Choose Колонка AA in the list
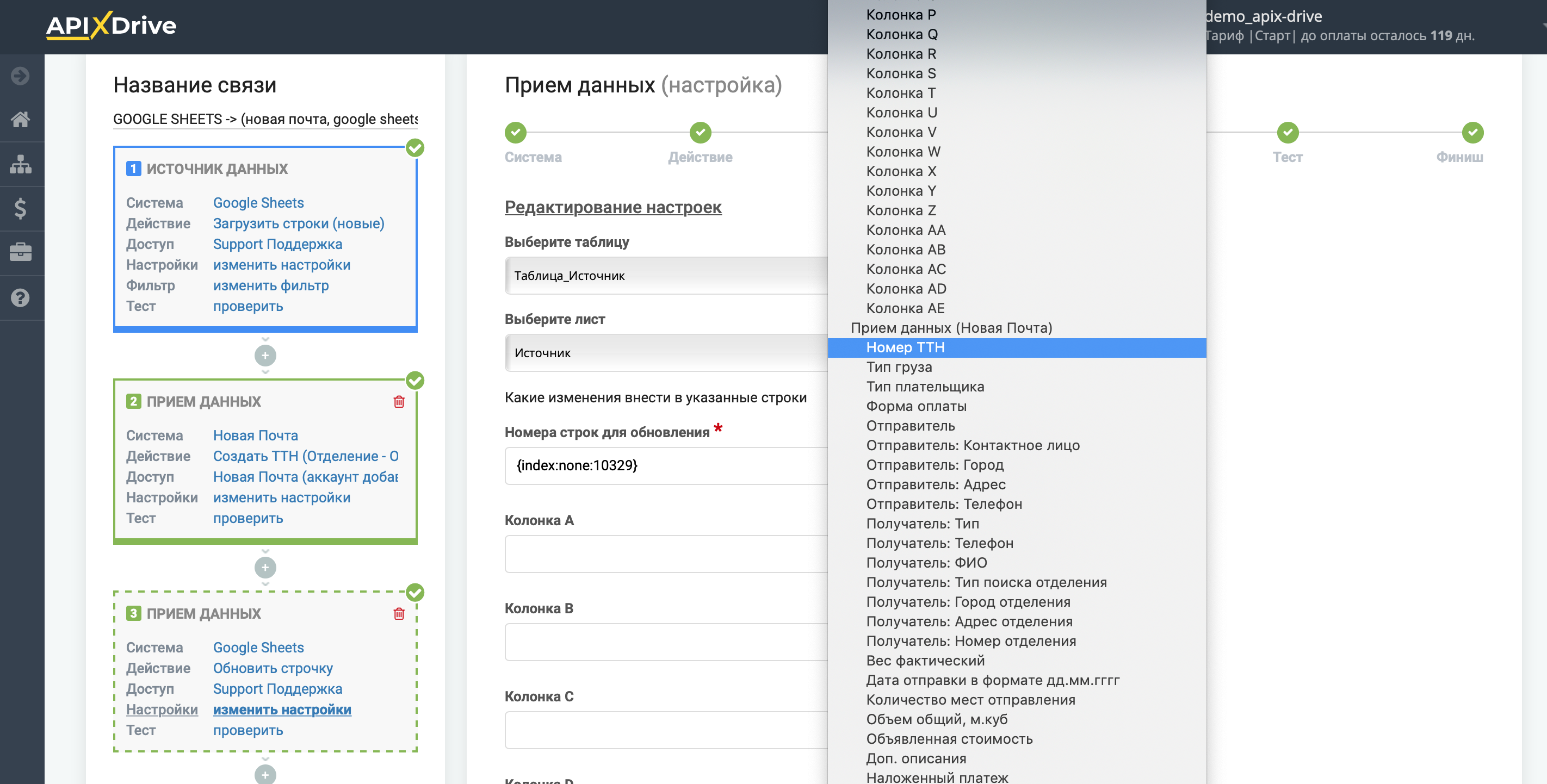 1017,231
